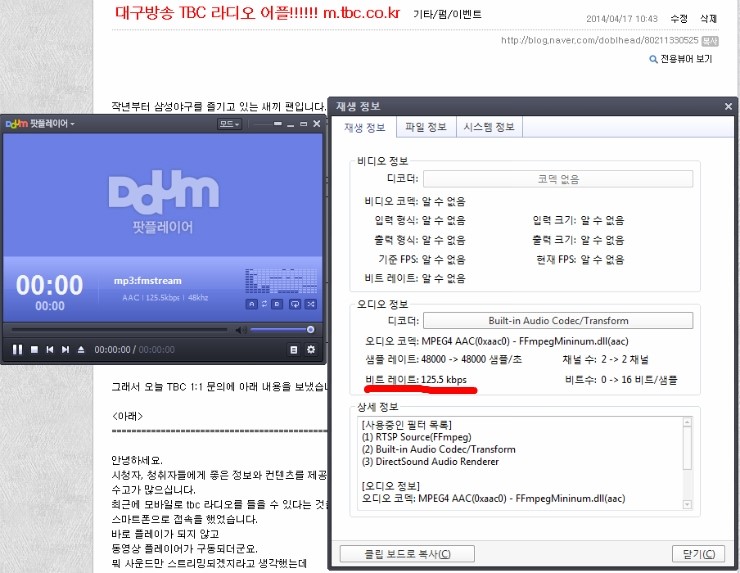Click the video decoder 코덱 없음 field
740x573 pixels.
click(x=558, y=179)
